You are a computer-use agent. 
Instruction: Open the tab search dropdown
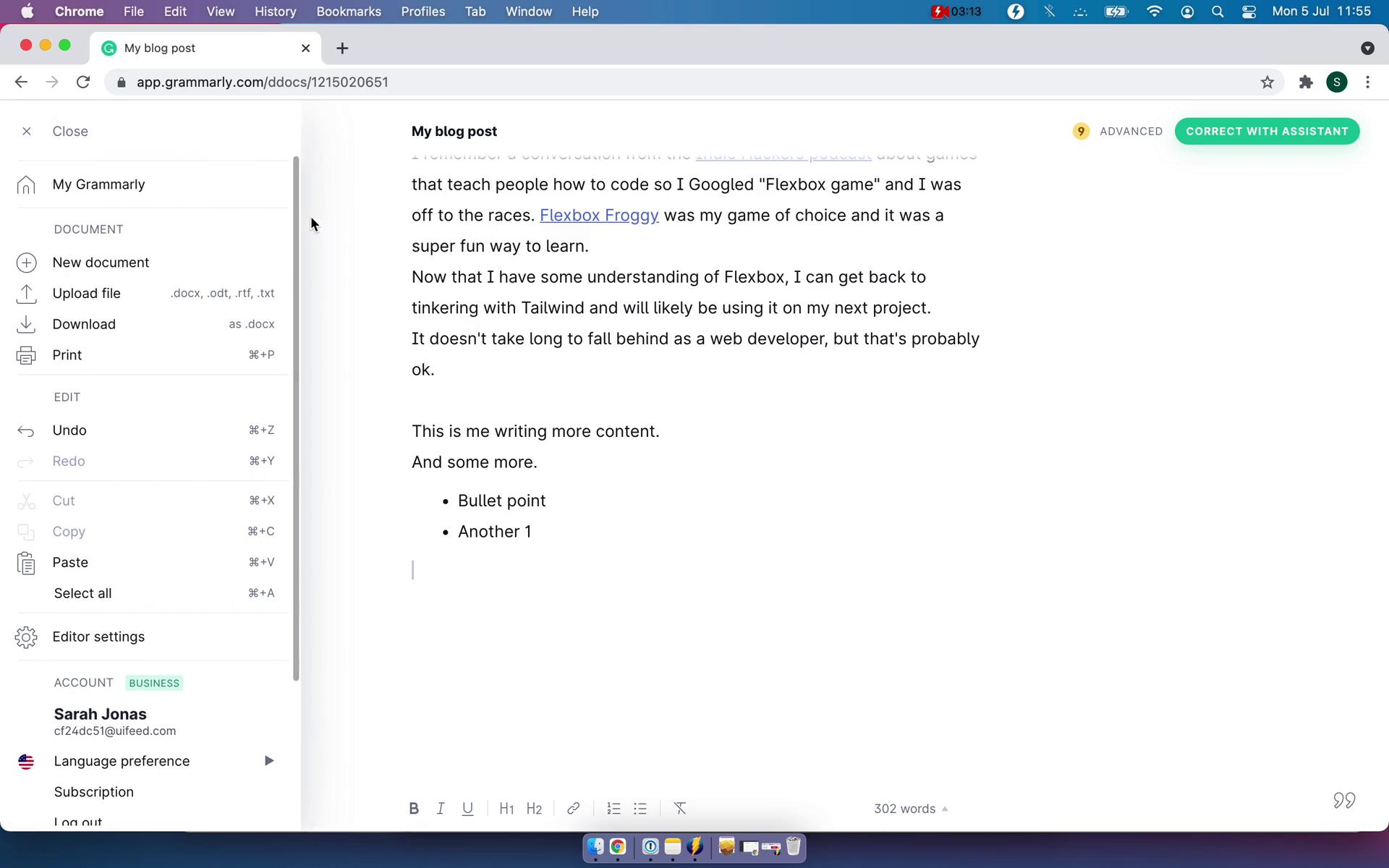point(1367,48)
